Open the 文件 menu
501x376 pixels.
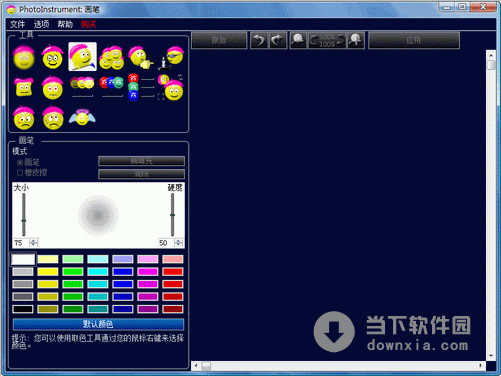coord(17,24)
